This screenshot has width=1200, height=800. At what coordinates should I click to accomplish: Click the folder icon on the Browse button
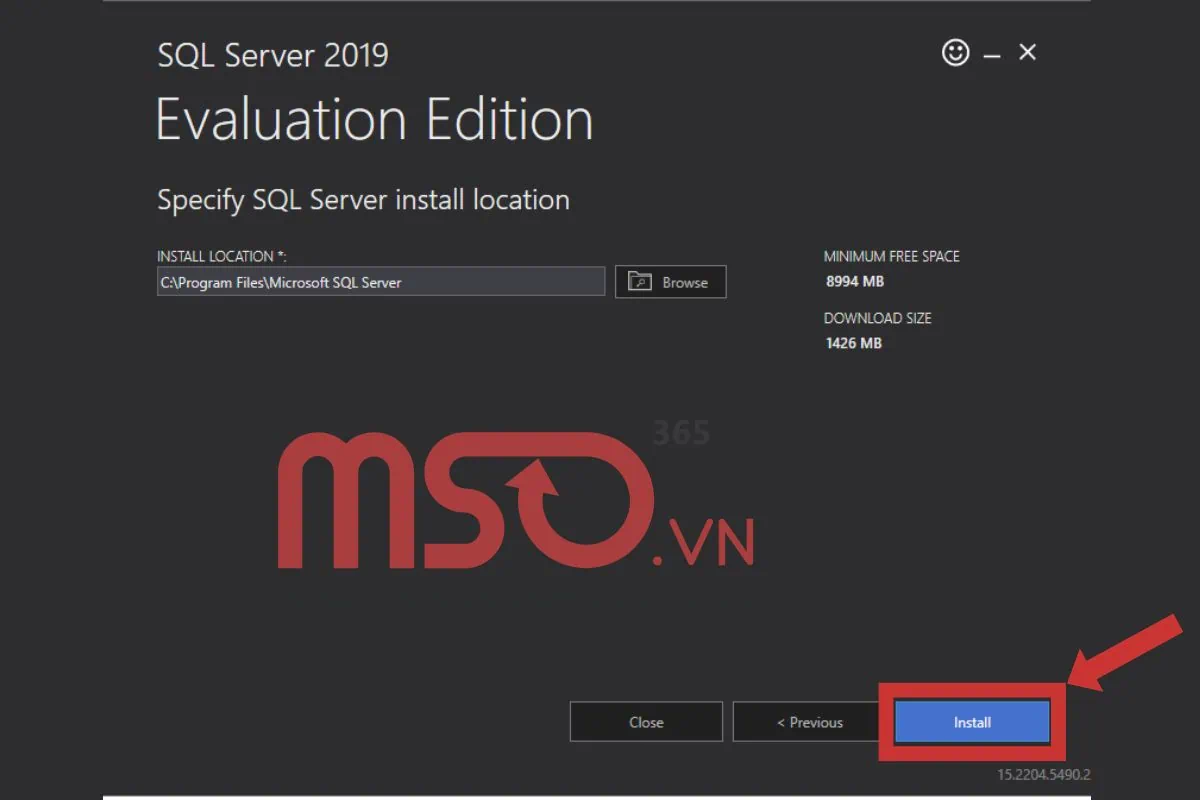click(640, 281)
